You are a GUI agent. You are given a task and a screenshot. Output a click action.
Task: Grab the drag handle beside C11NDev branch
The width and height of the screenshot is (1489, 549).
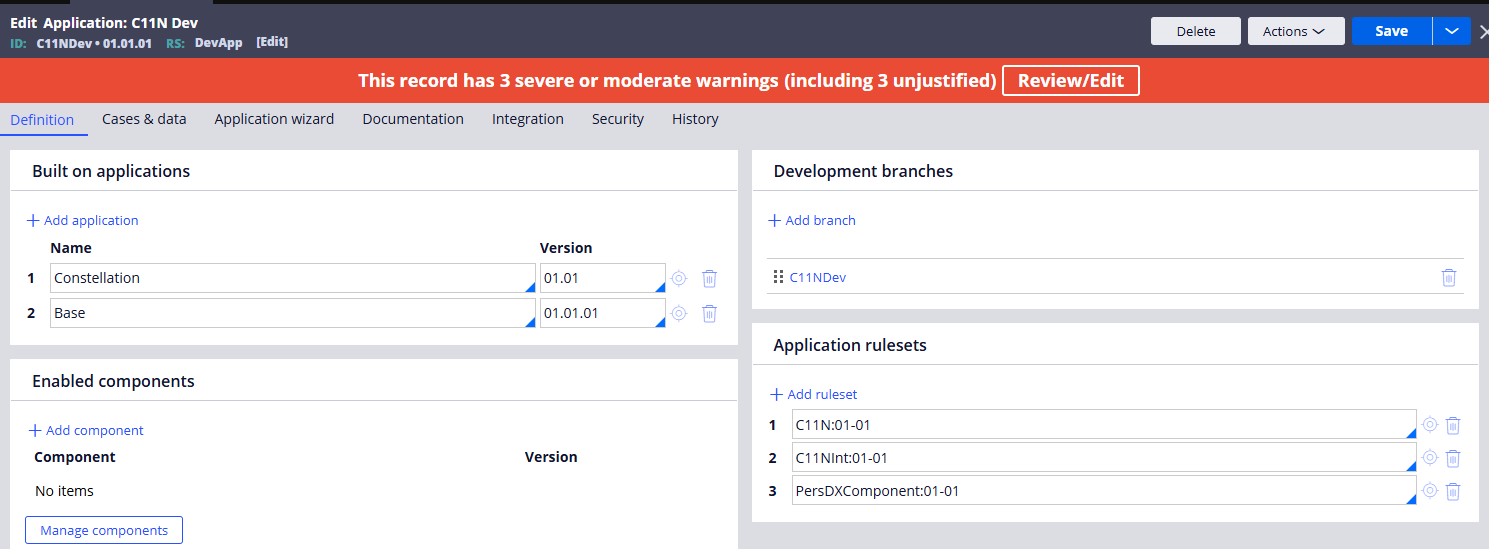[779, 277]
